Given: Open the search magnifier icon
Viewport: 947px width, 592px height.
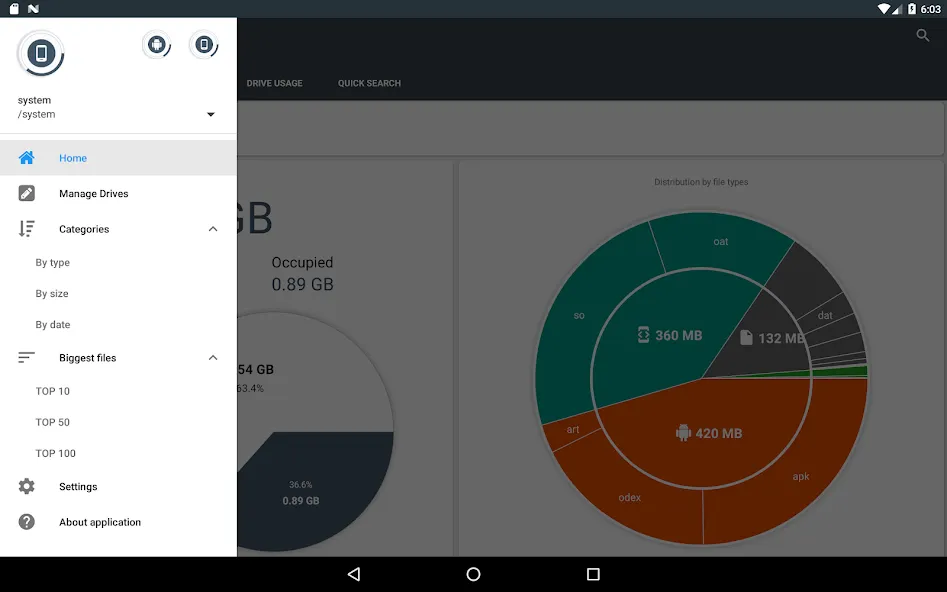Looking at the screenshot, I should pos(922,36).
